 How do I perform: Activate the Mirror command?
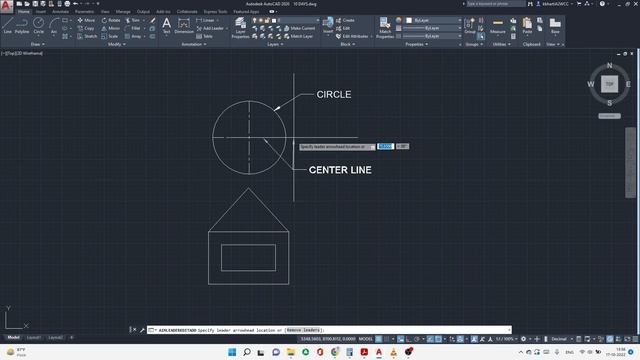pos(111,28)
